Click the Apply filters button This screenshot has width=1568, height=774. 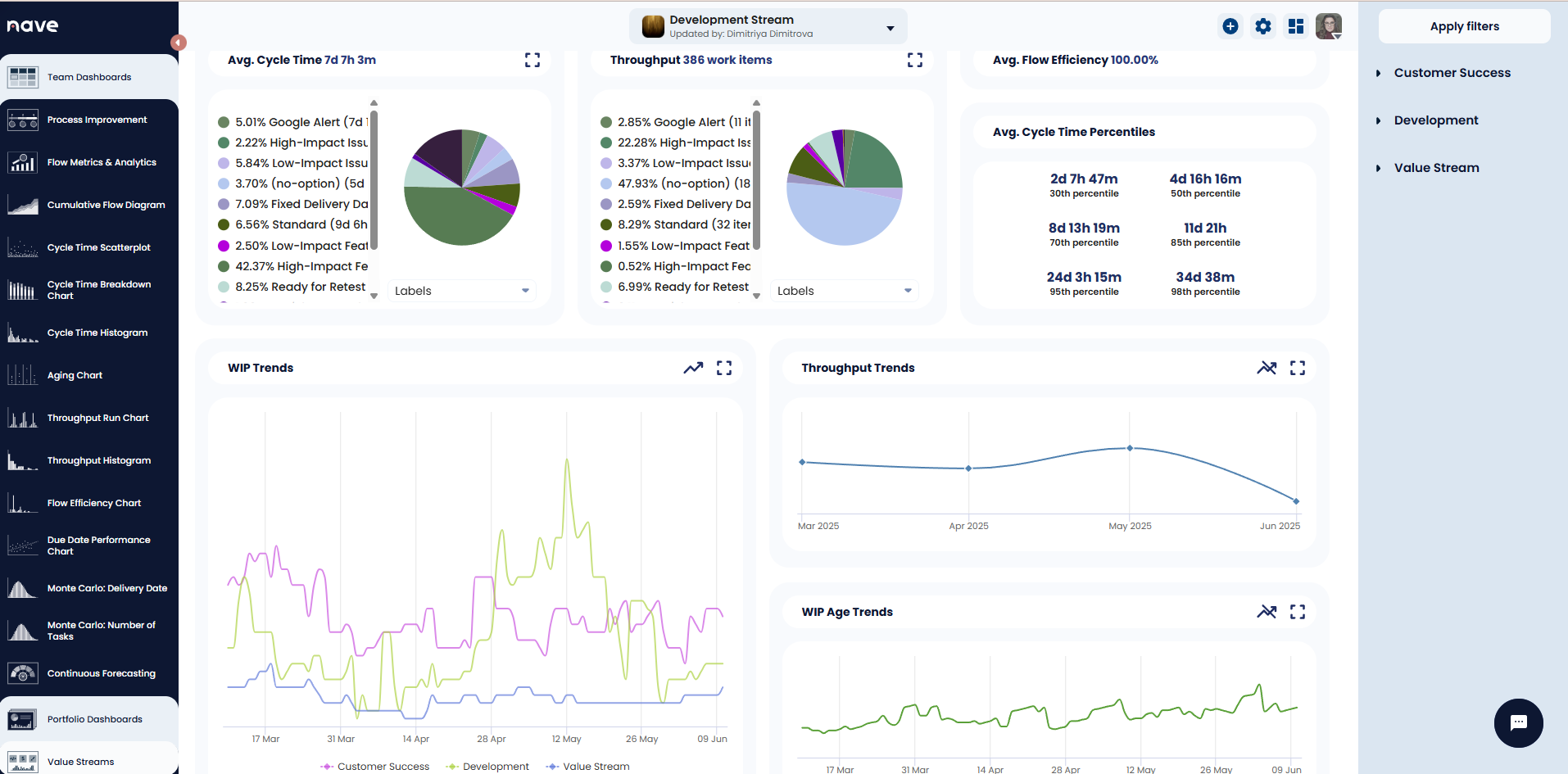click(x=1464, y=26)
